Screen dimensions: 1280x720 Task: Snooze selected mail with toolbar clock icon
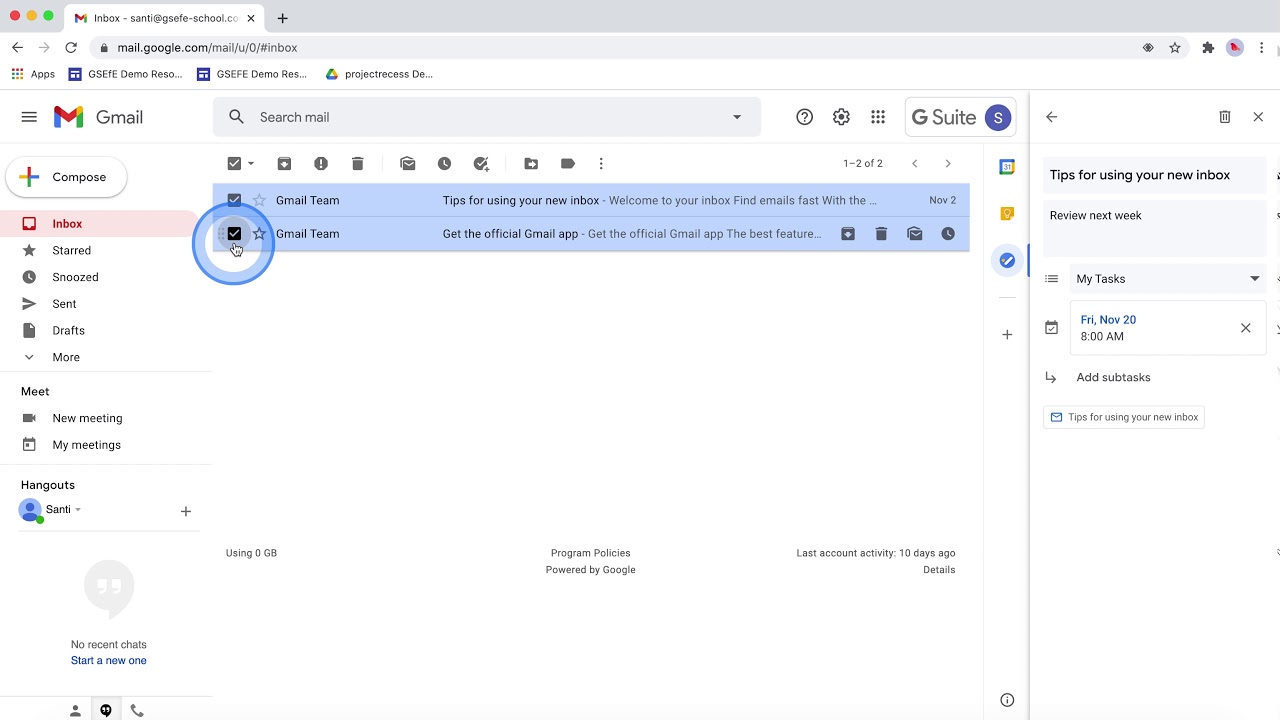tap(445, 164)
